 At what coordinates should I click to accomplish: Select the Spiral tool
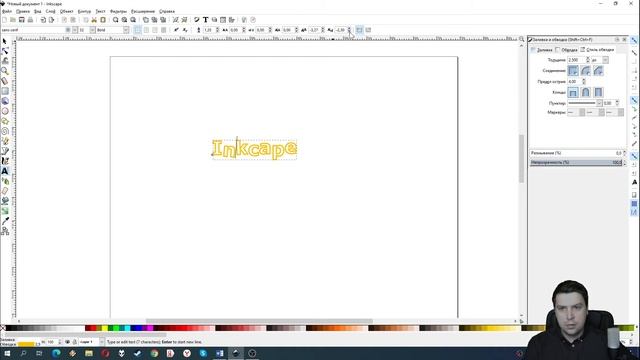pos(5,131)
